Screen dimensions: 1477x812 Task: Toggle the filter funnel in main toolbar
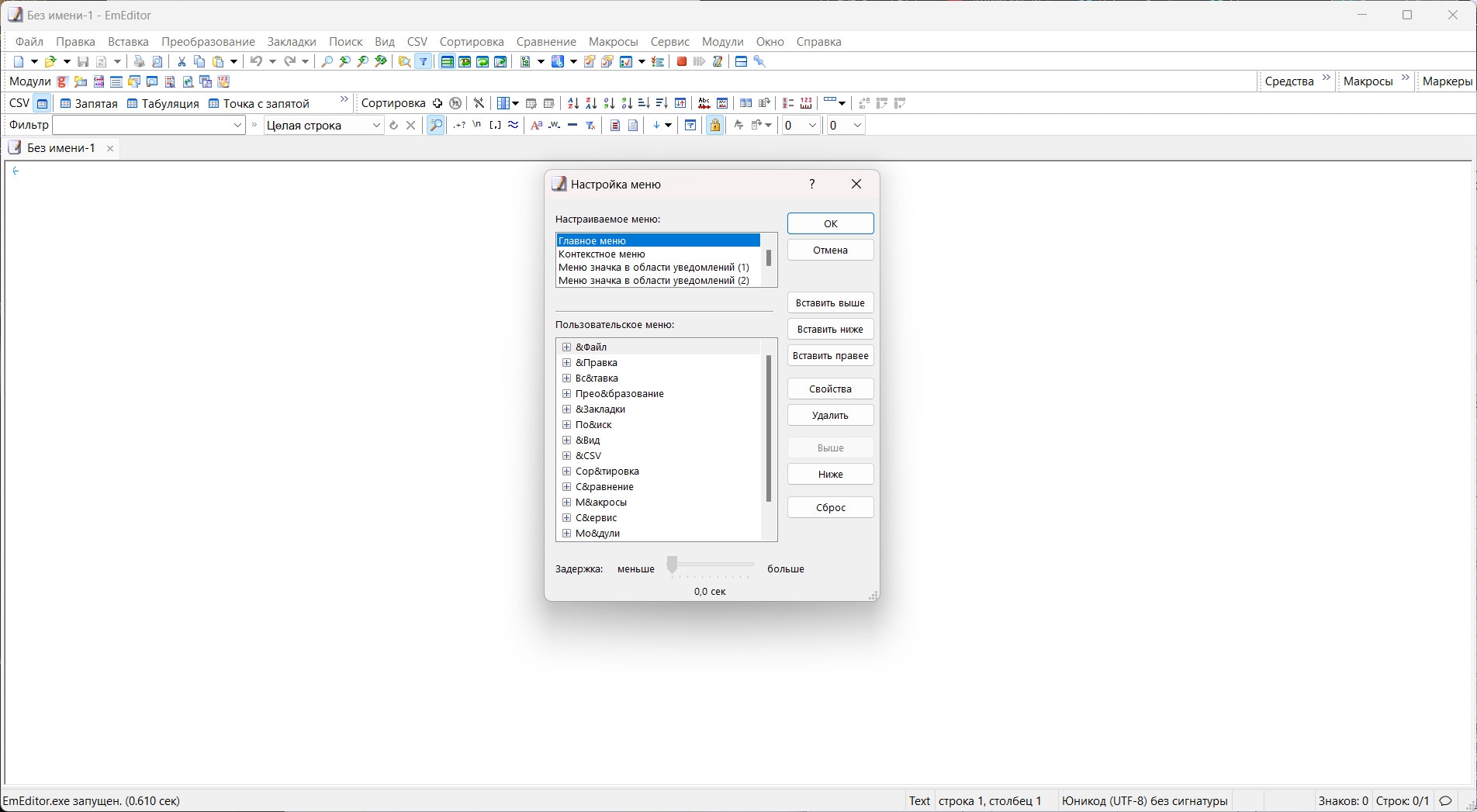pos(423,61)
